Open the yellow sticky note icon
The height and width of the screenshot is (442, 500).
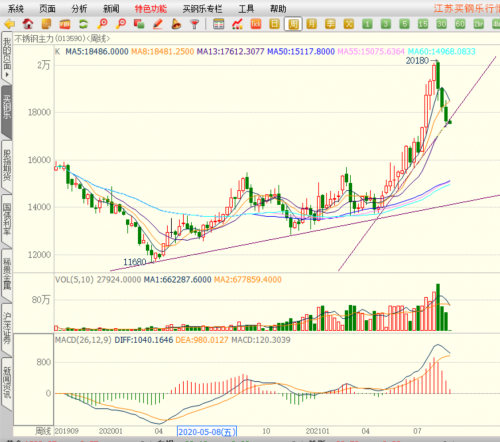tap(46, 24)
